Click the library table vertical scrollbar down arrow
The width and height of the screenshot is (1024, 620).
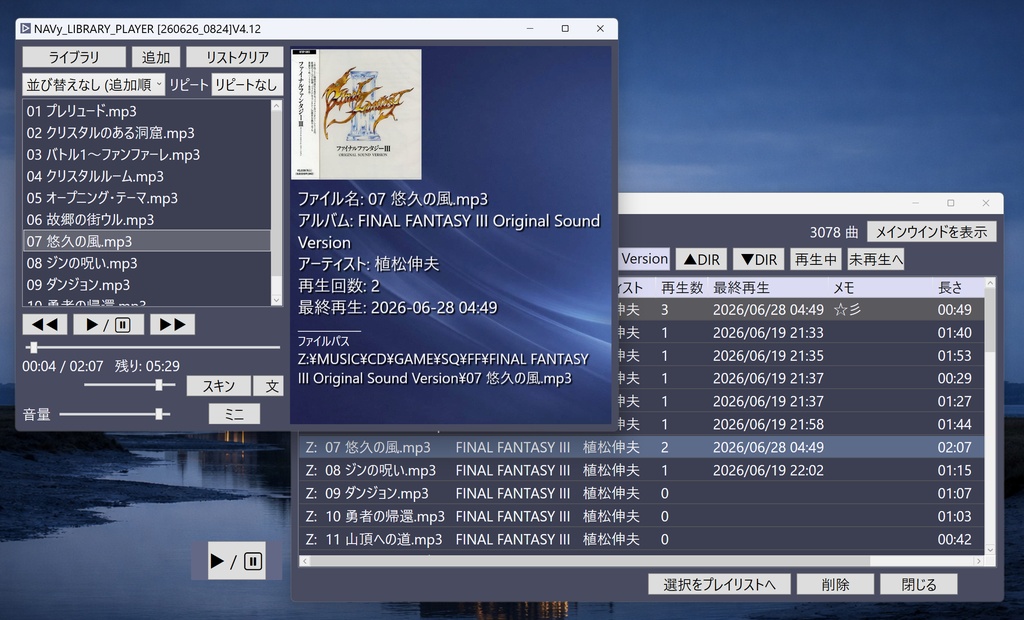990,550
